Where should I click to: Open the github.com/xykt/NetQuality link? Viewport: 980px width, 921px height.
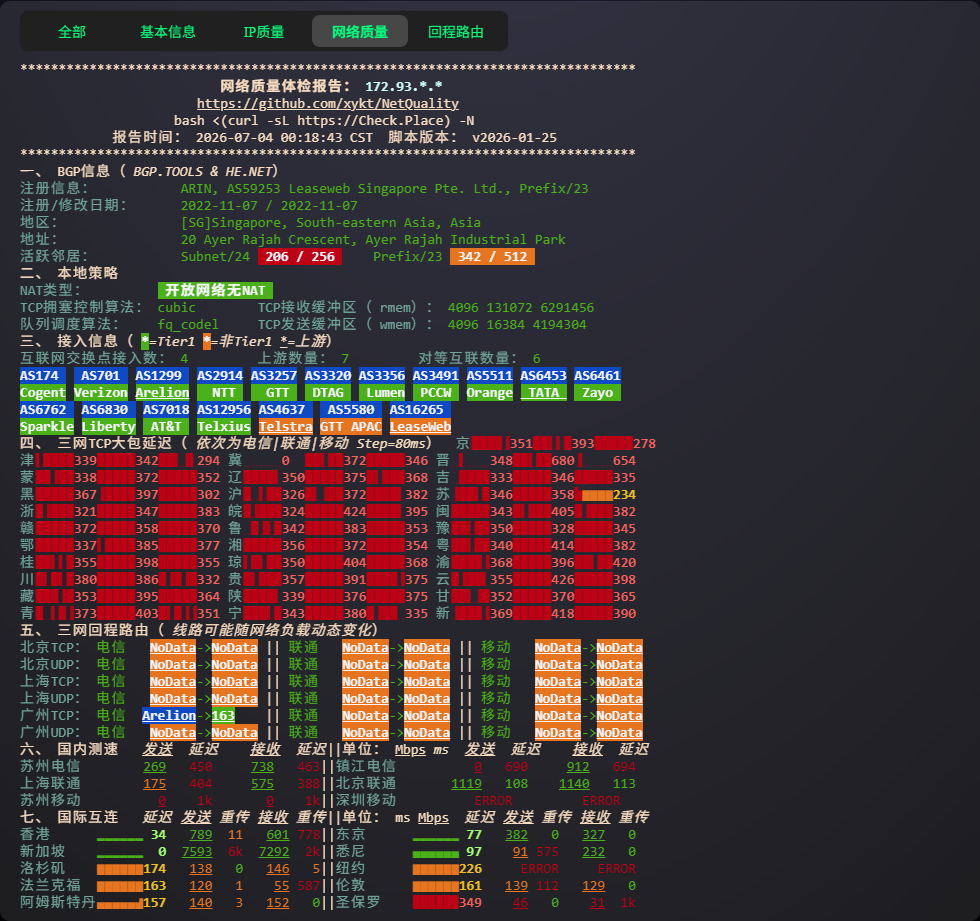[x=328, y=104]
